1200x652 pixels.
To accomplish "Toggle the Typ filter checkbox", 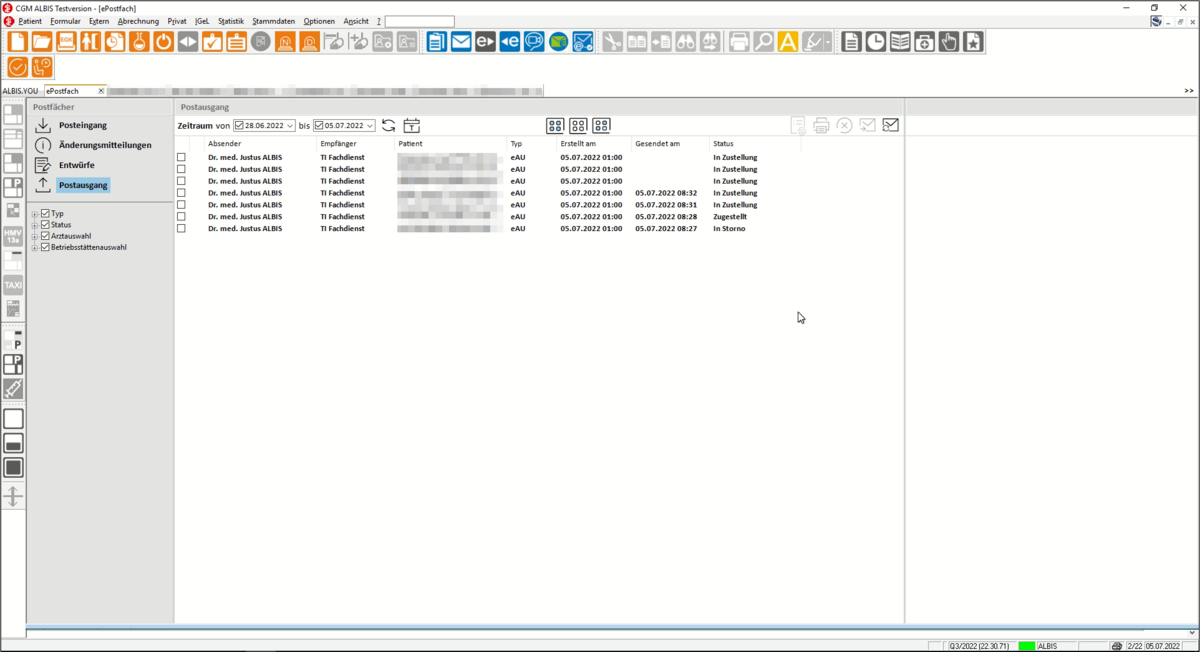I will tap(45, 214).
